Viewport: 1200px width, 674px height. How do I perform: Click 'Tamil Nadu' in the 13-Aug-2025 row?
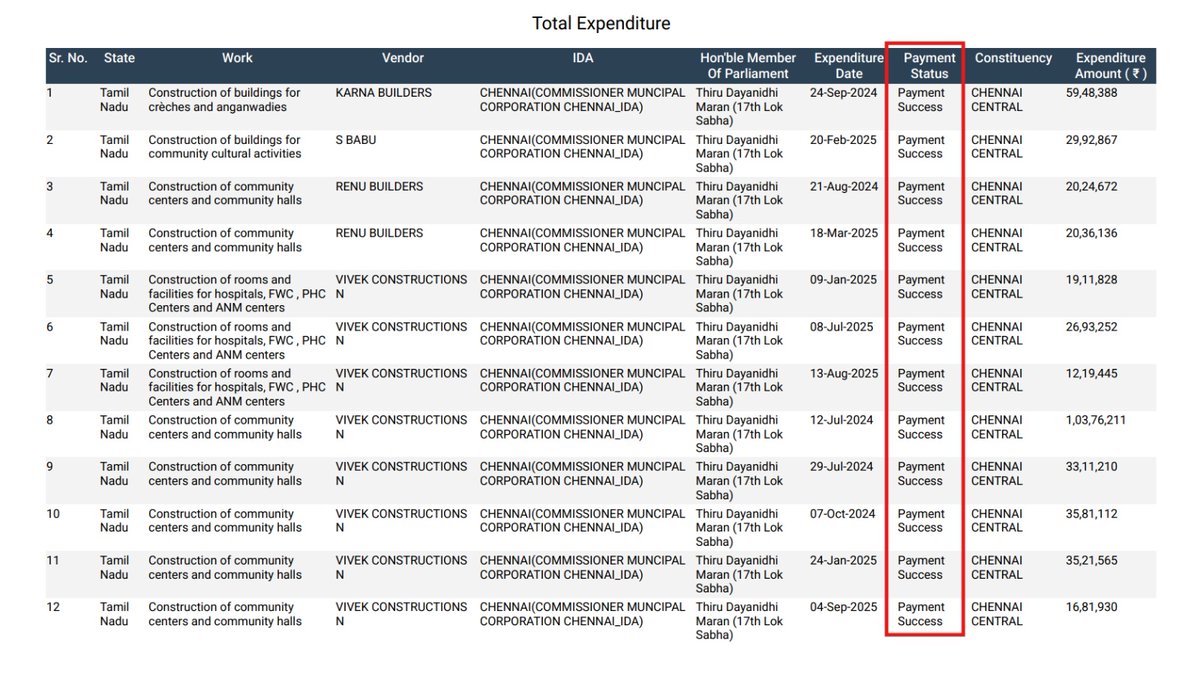coord(115,380)
